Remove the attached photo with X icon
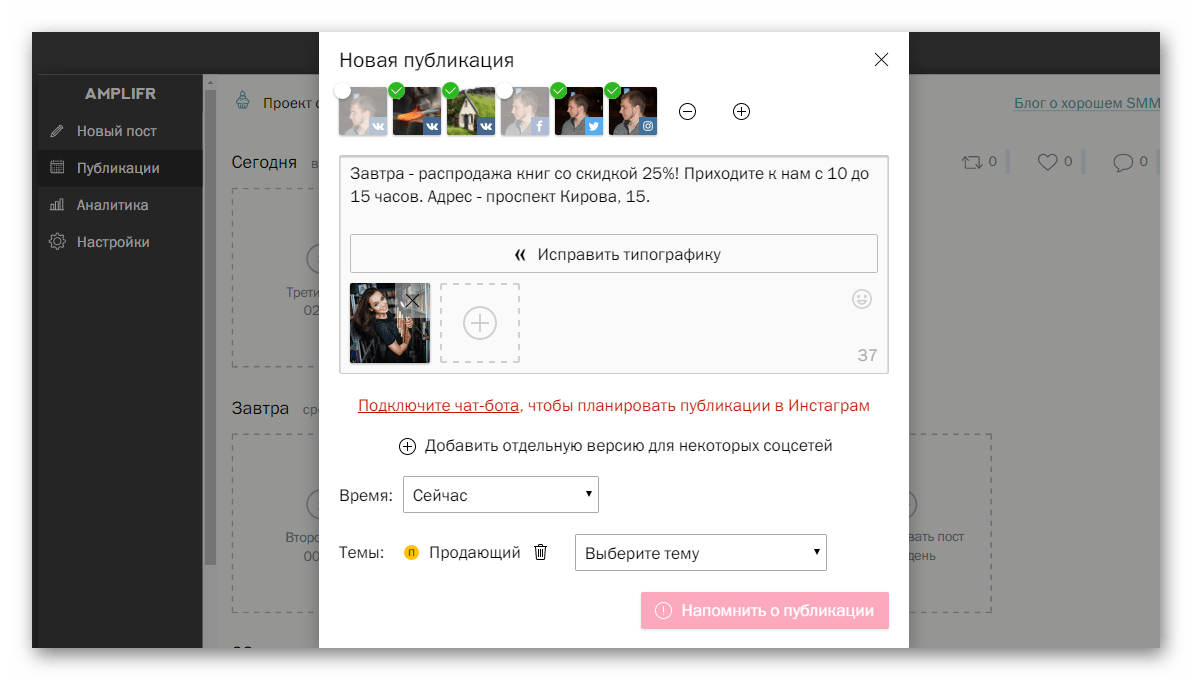This screenshot has height=680, width=1192. point(412,300)
